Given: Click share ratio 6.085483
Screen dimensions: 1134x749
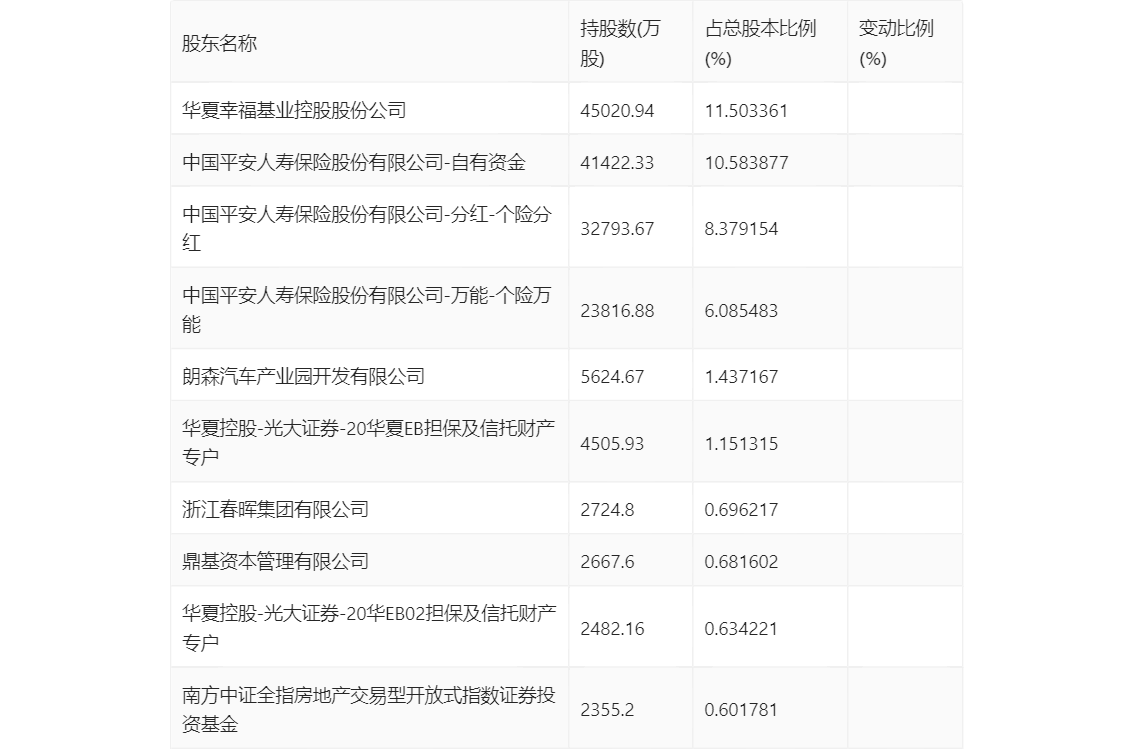Looking at the screenshot, I should tap(741, 311).
